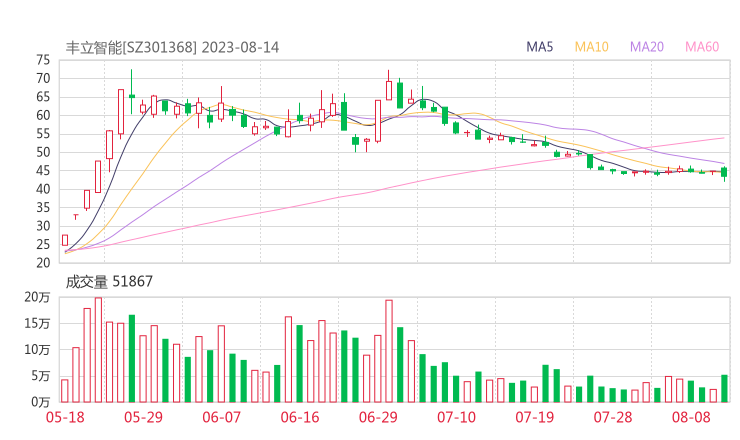Click the first red candlestick near price 25
740x440 pixels.
[65, 240]
